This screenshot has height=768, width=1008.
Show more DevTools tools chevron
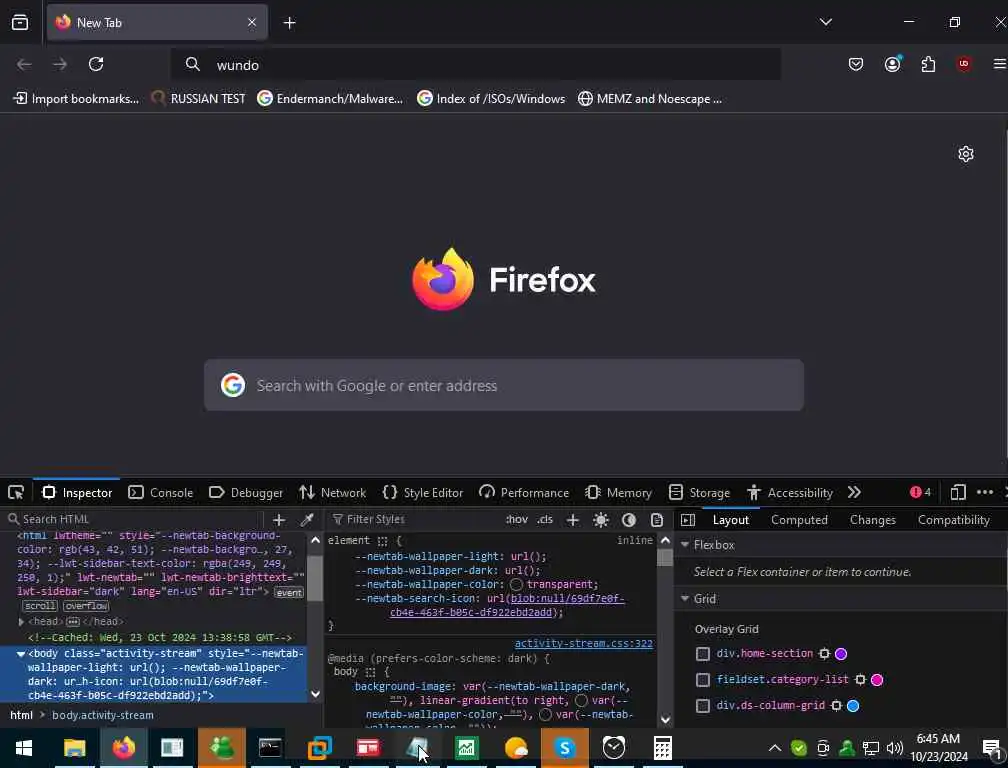pyautogui.click(x=854, y=492)
